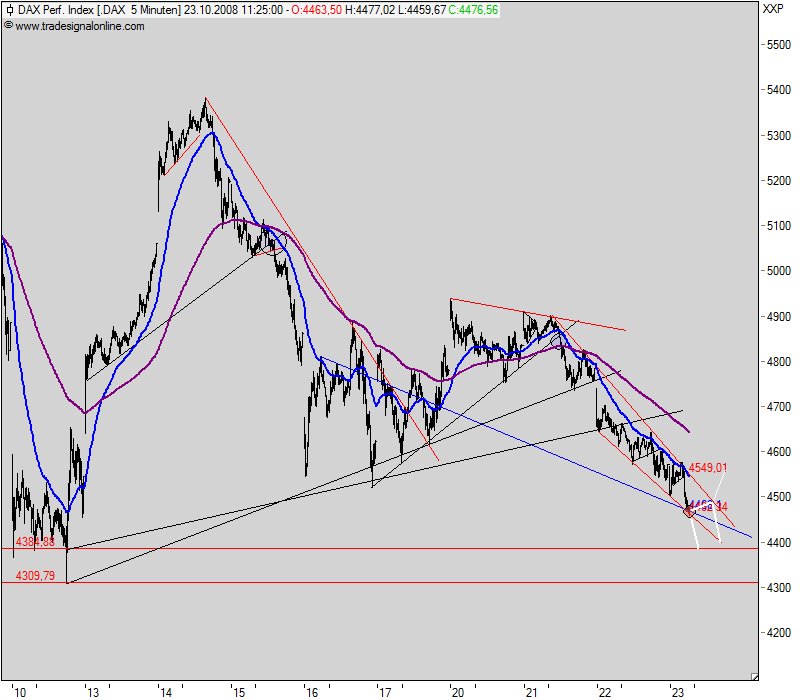Click the 4900 price axis label
Screen dimensions: 800x700
click(779, 317)
